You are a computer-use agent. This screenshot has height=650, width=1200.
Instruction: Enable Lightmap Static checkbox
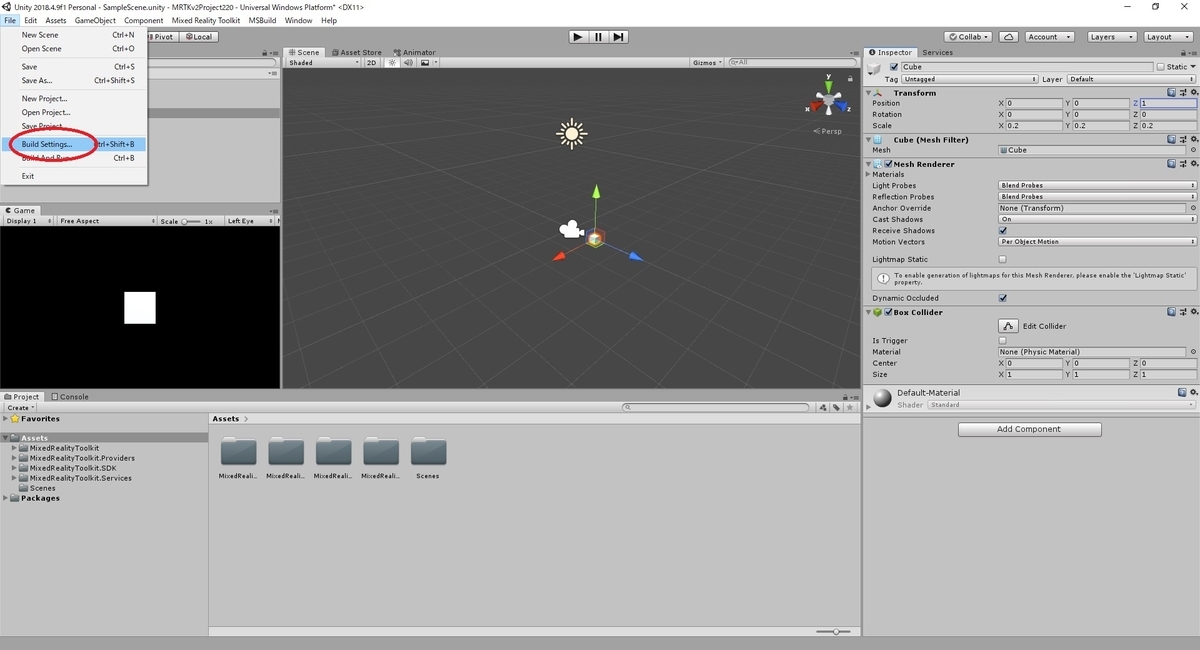pos(1003,260)
